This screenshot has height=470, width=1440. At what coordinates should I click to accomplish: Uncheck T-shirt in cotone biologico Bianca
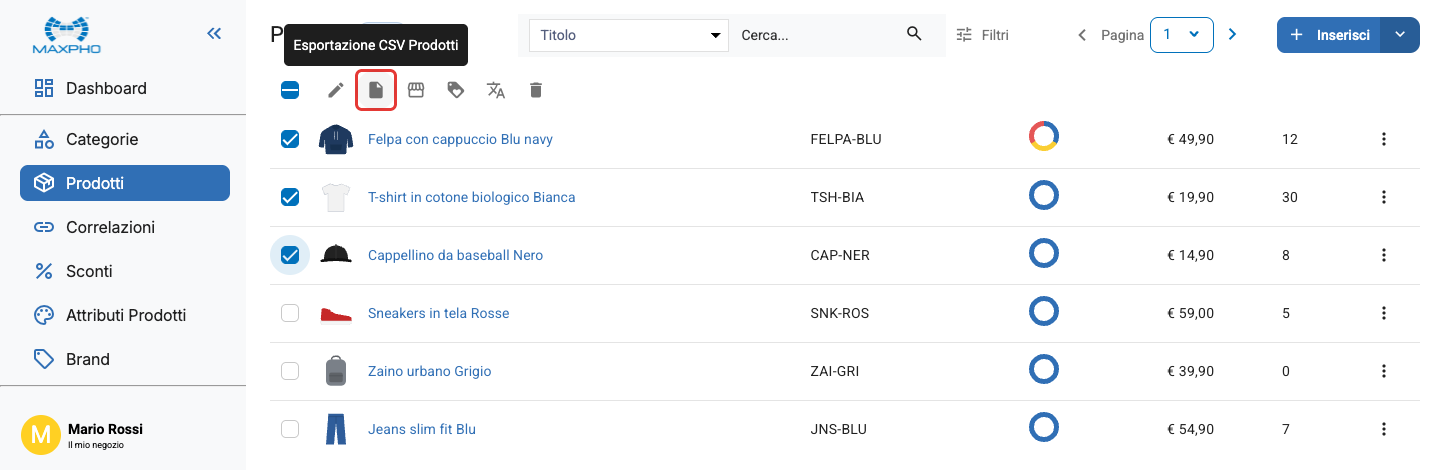click(290, 197)
